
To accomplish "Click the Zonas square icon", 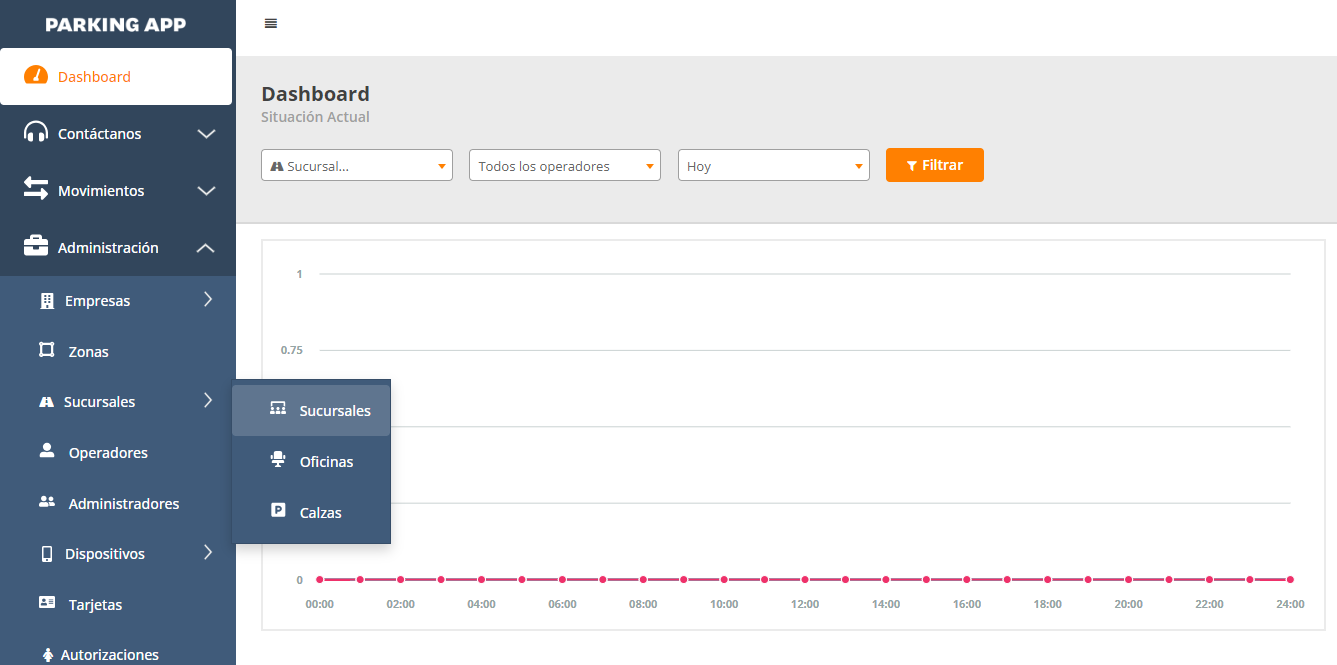I will pyautogui.click(x=46, y=350).
